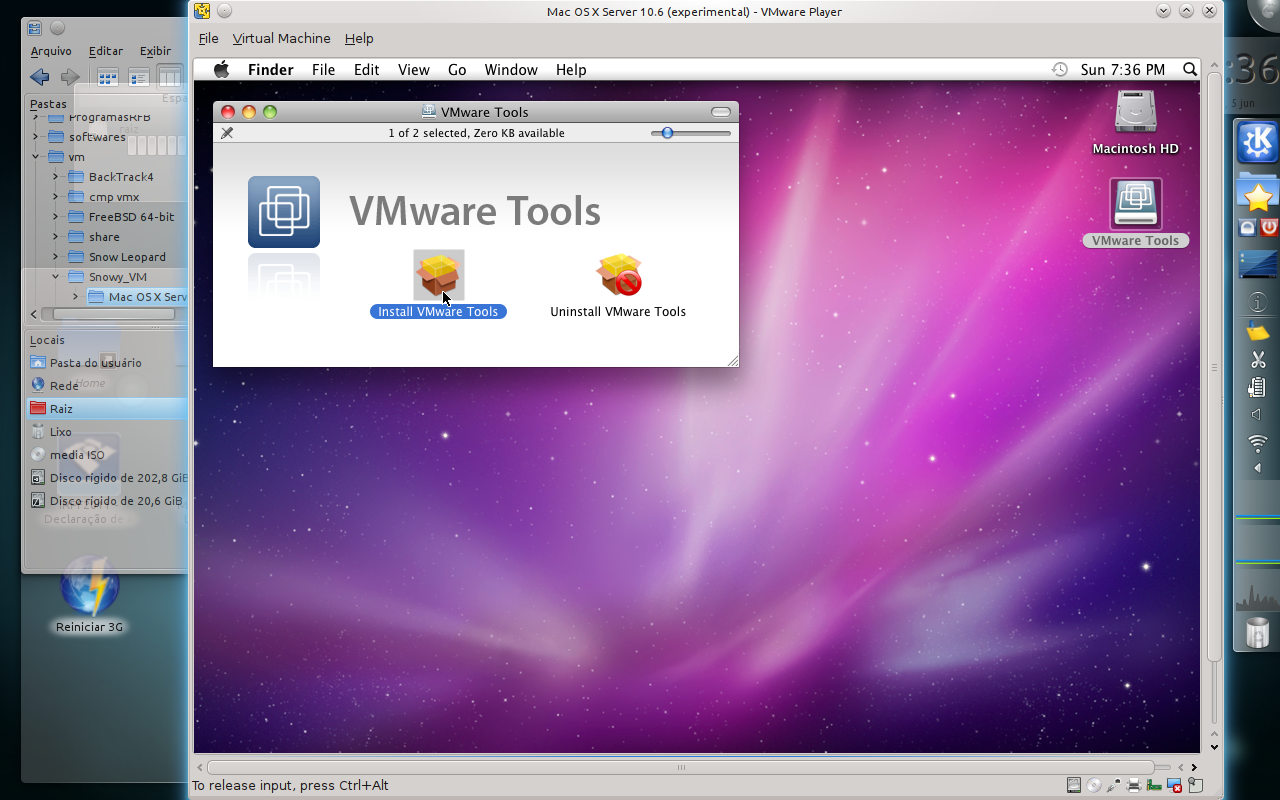Switch file manager to columns view
This screenshot has width=1280, height=800.
170,77
